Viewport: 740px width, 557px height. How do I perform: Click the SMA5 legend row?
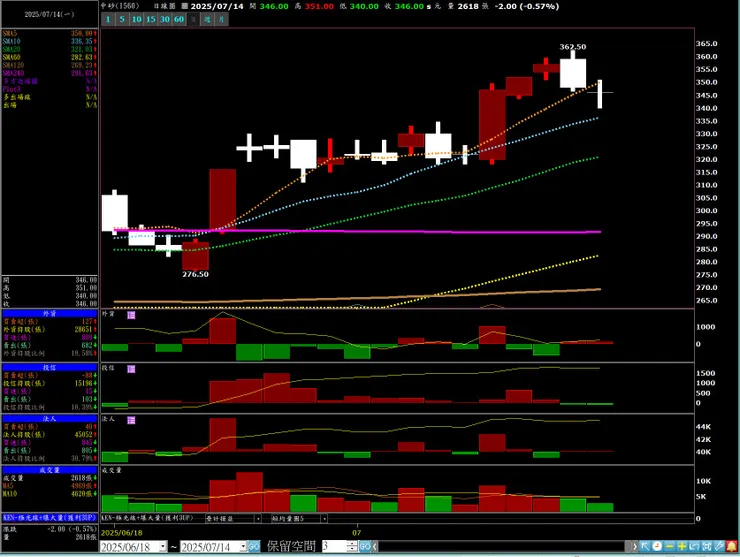[50, 34]
